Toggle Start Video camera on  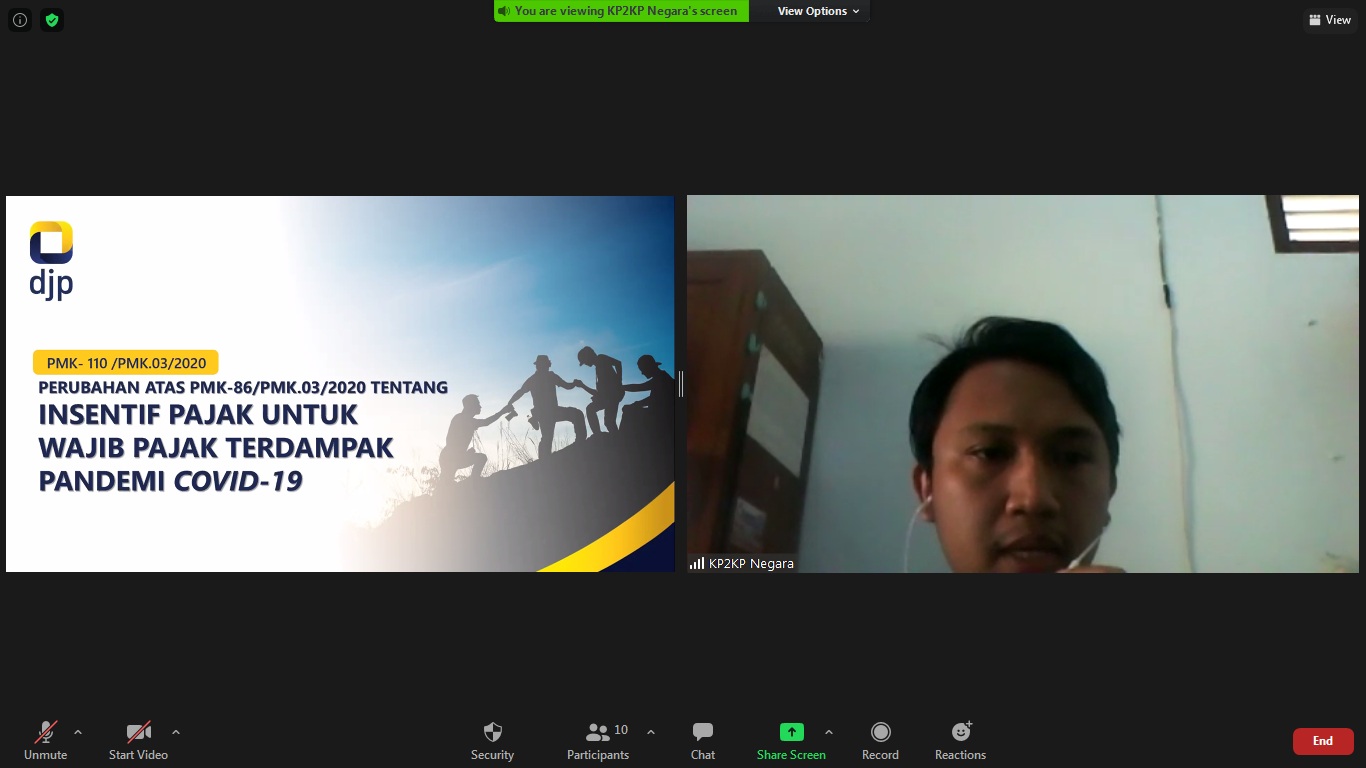pos(138,740)
